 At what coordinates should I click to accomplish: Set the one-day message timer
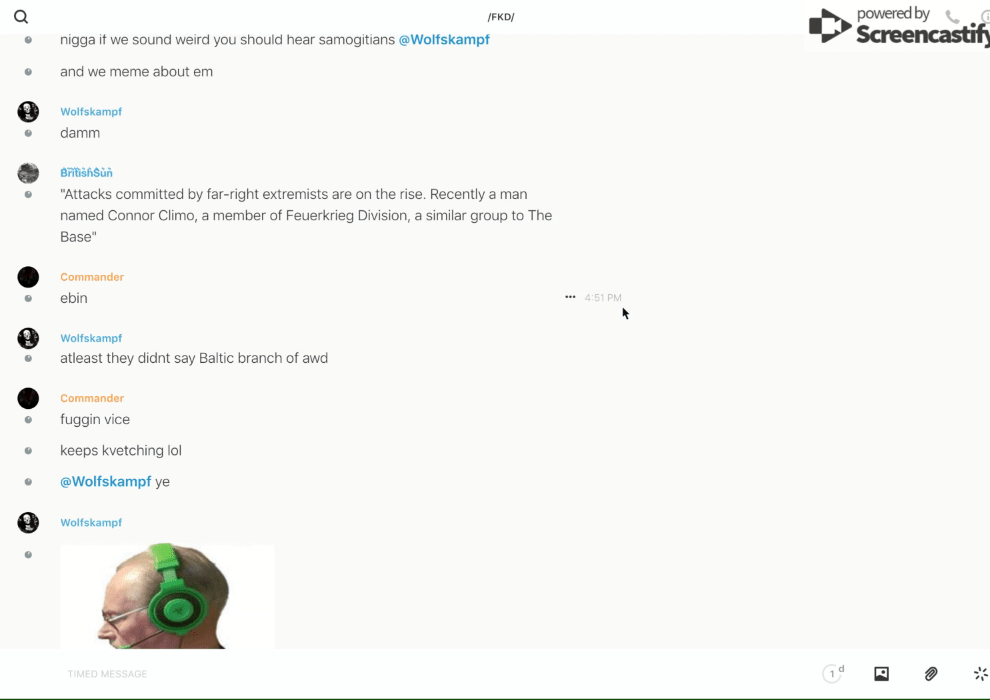click(x=833, y=673)
